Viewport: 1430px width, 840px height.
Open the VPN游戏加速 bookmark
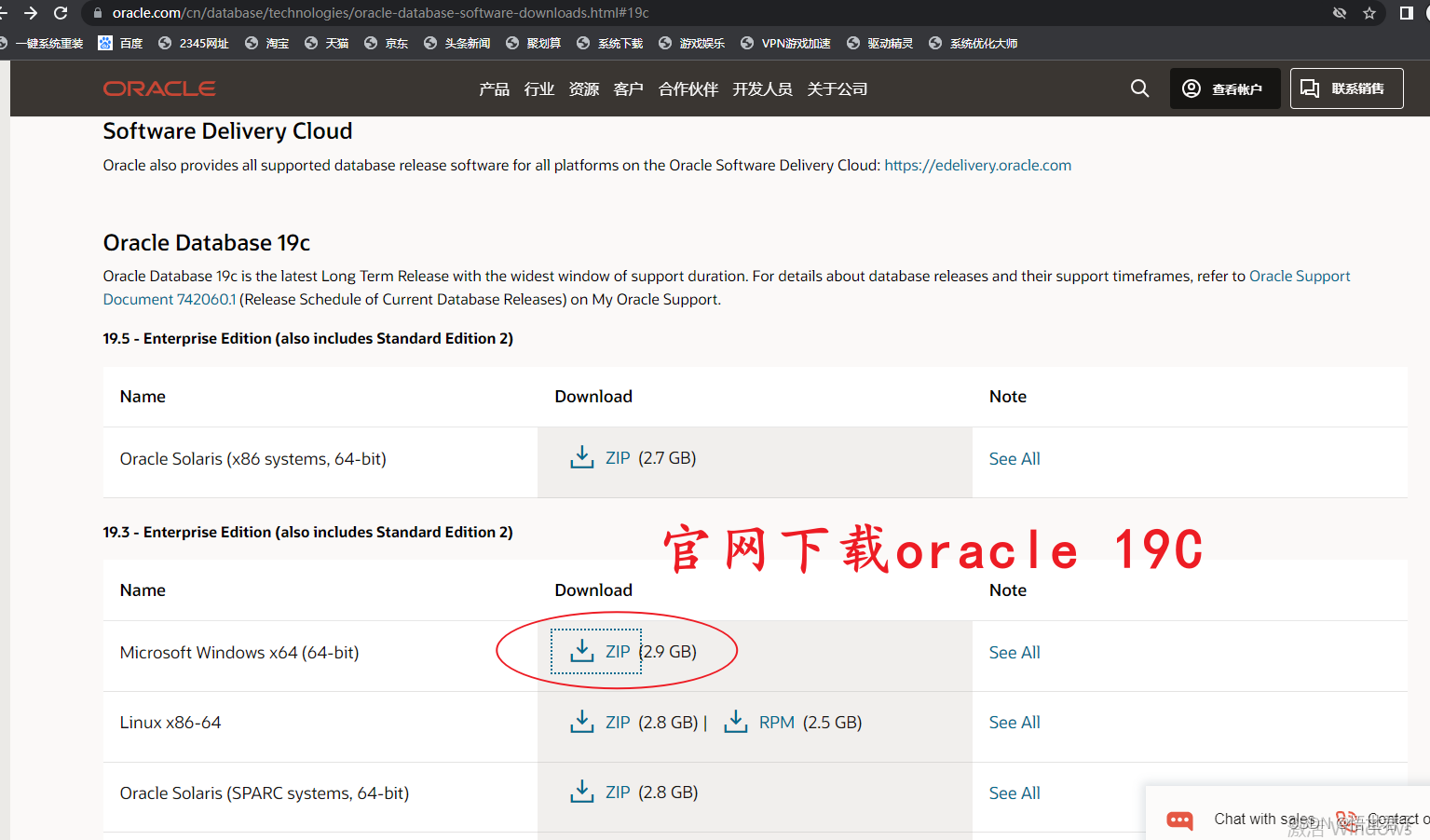click(786, 43)
